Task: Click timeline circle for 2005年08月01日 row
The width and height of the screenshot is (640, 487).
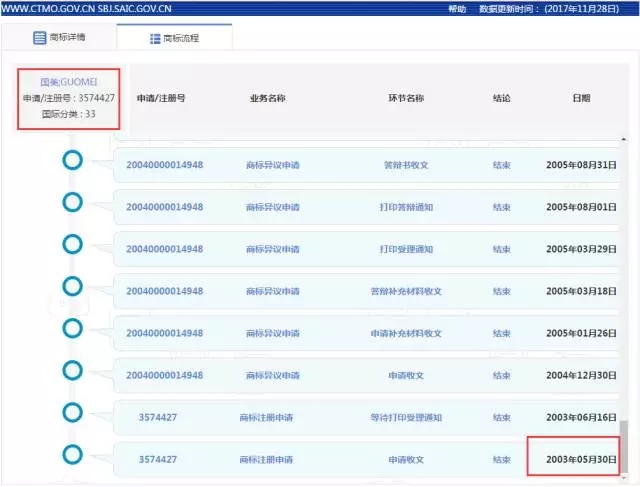Action: tap(72, 203)
